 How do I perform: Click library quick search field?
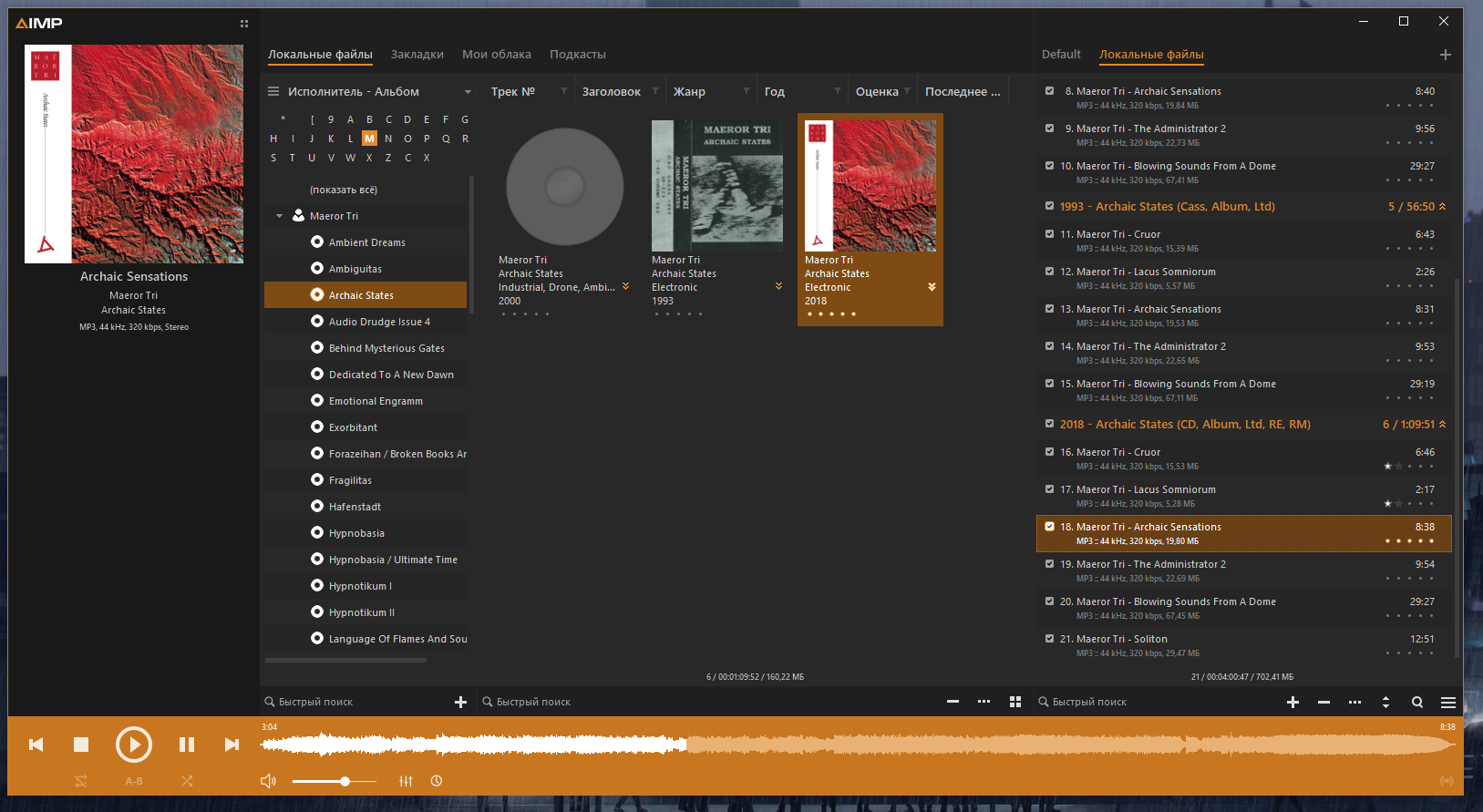355,702
